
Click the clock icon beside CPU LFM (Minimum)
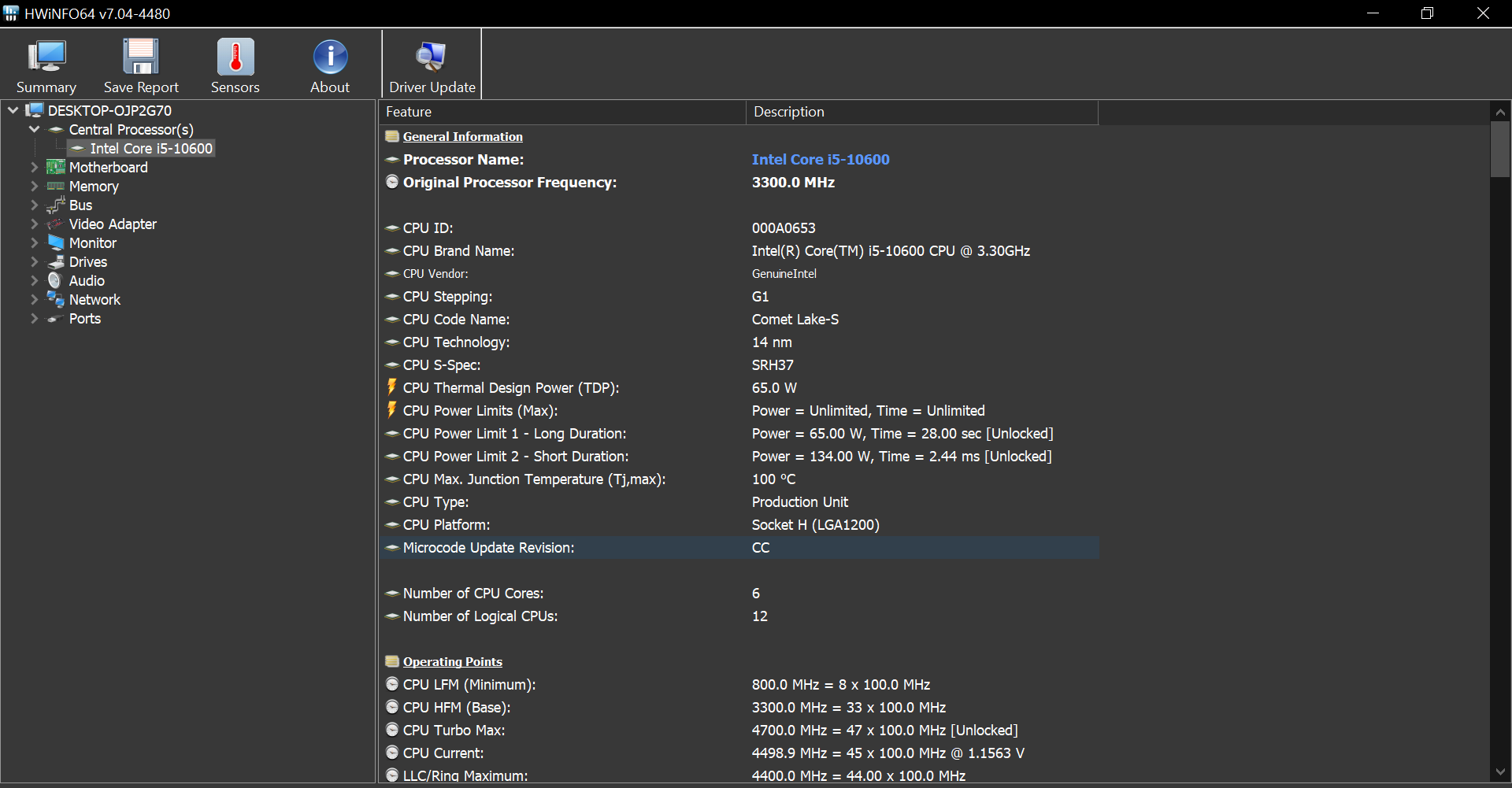tap(392, 684)
